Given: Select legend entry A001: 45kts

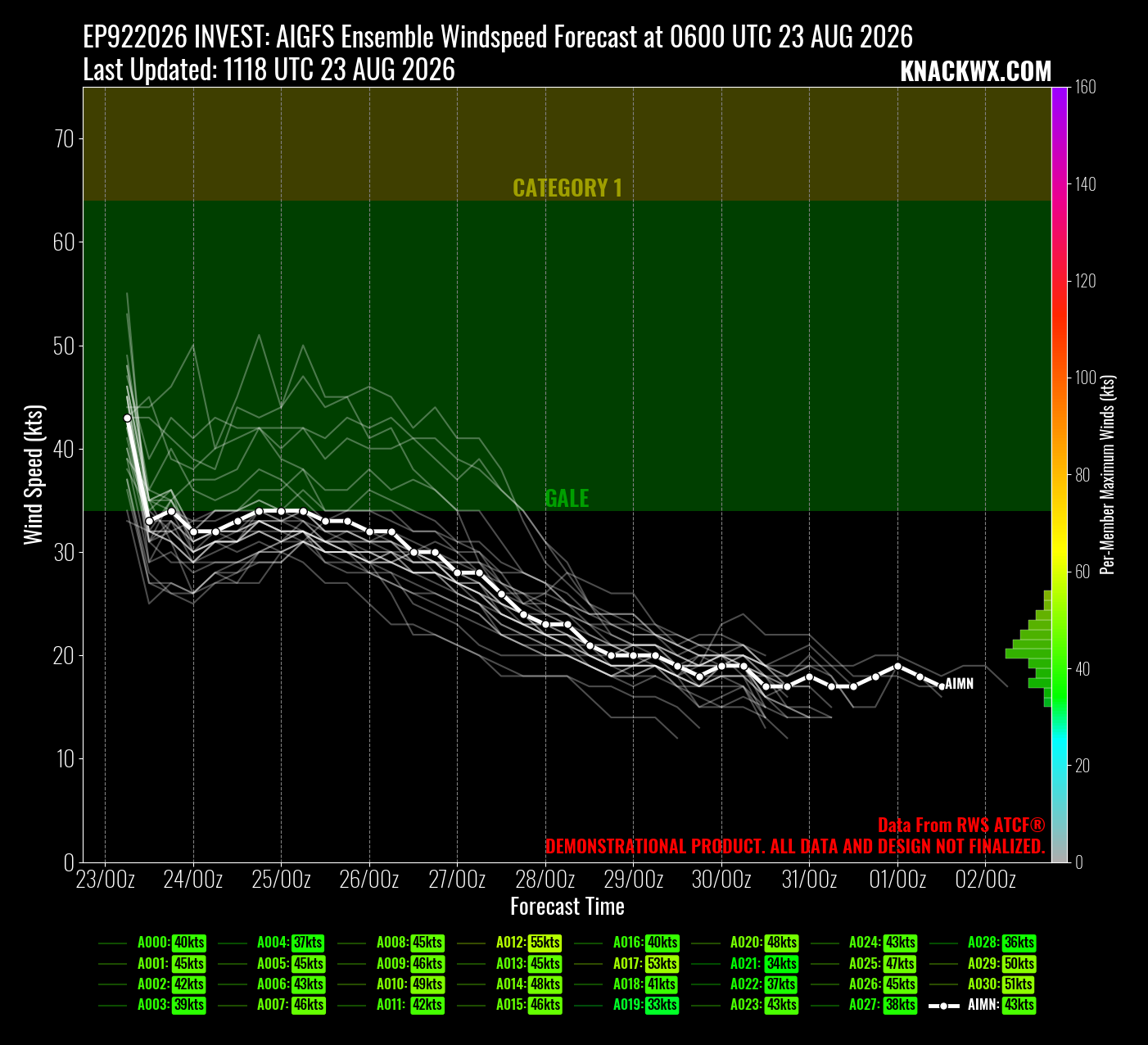Looking at the screenshot, I should click(153, 964).
